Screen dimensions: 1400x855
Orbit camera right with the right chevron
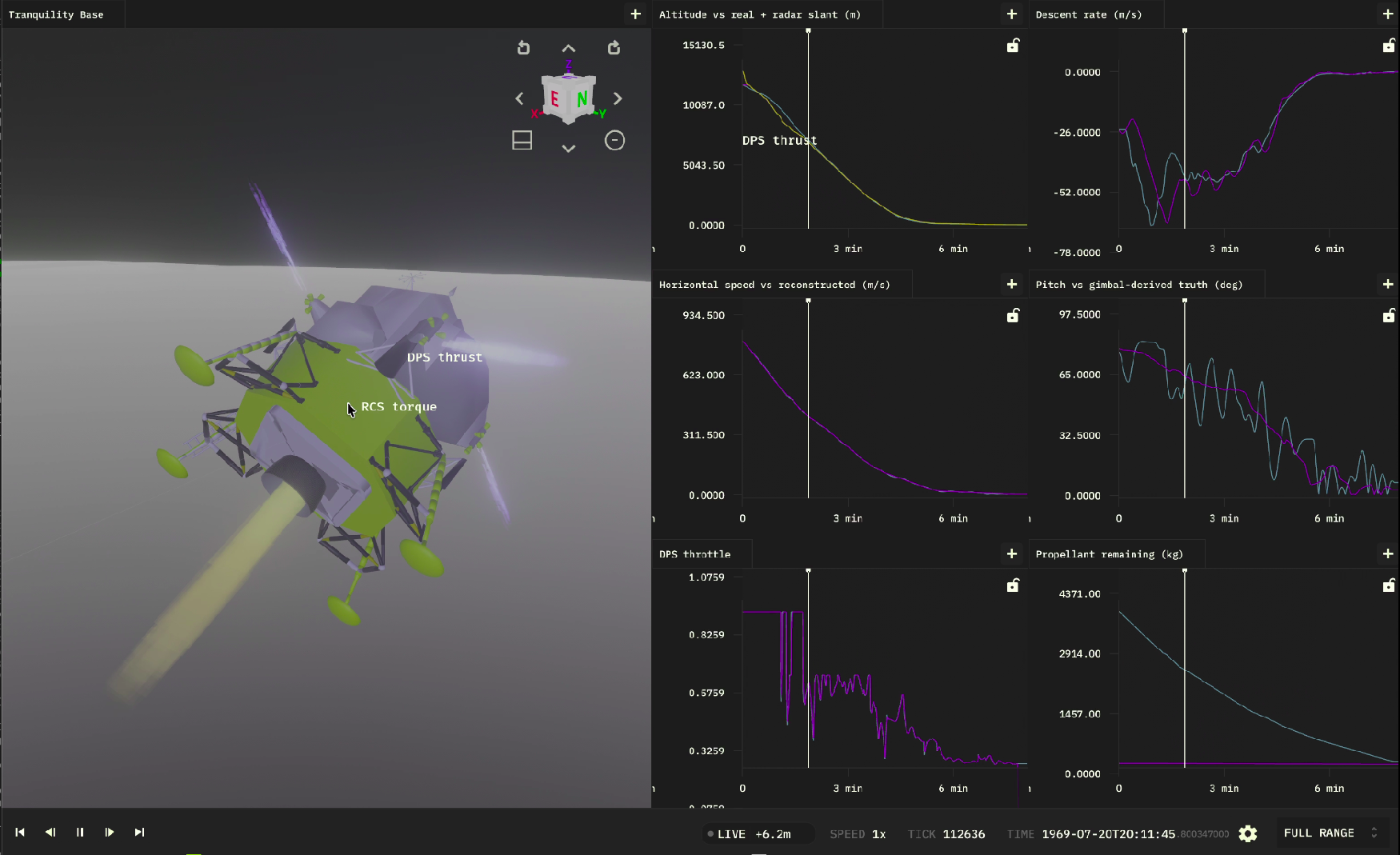click(x=618, y=98)
